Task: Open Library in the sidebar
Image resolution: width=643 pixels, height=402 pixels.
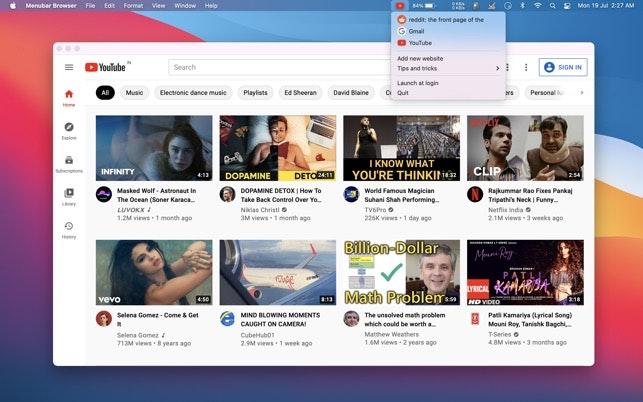Action: 69,196
